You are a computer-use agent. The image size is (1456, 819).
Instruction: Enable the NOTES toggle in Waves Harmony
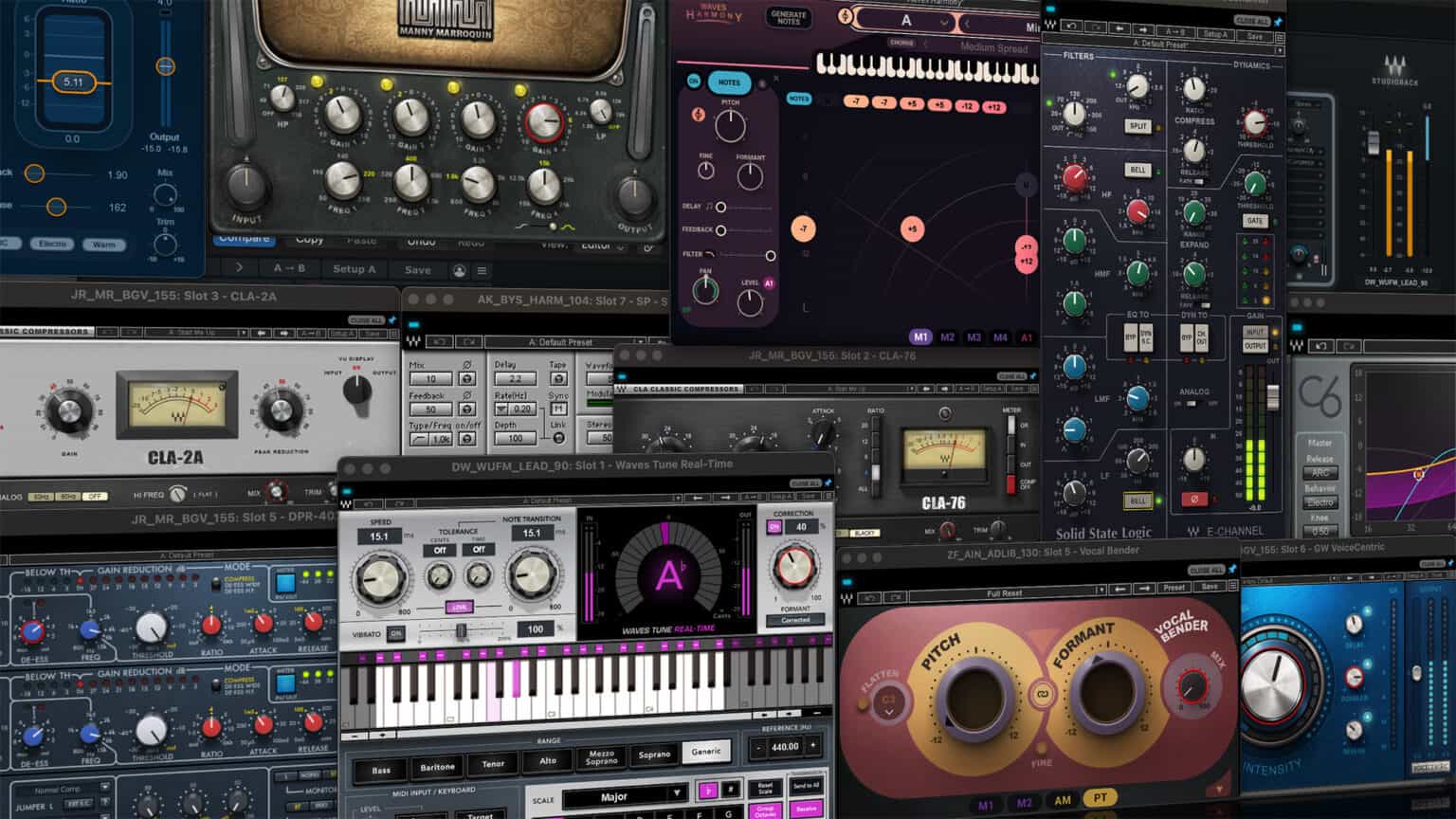730,83
